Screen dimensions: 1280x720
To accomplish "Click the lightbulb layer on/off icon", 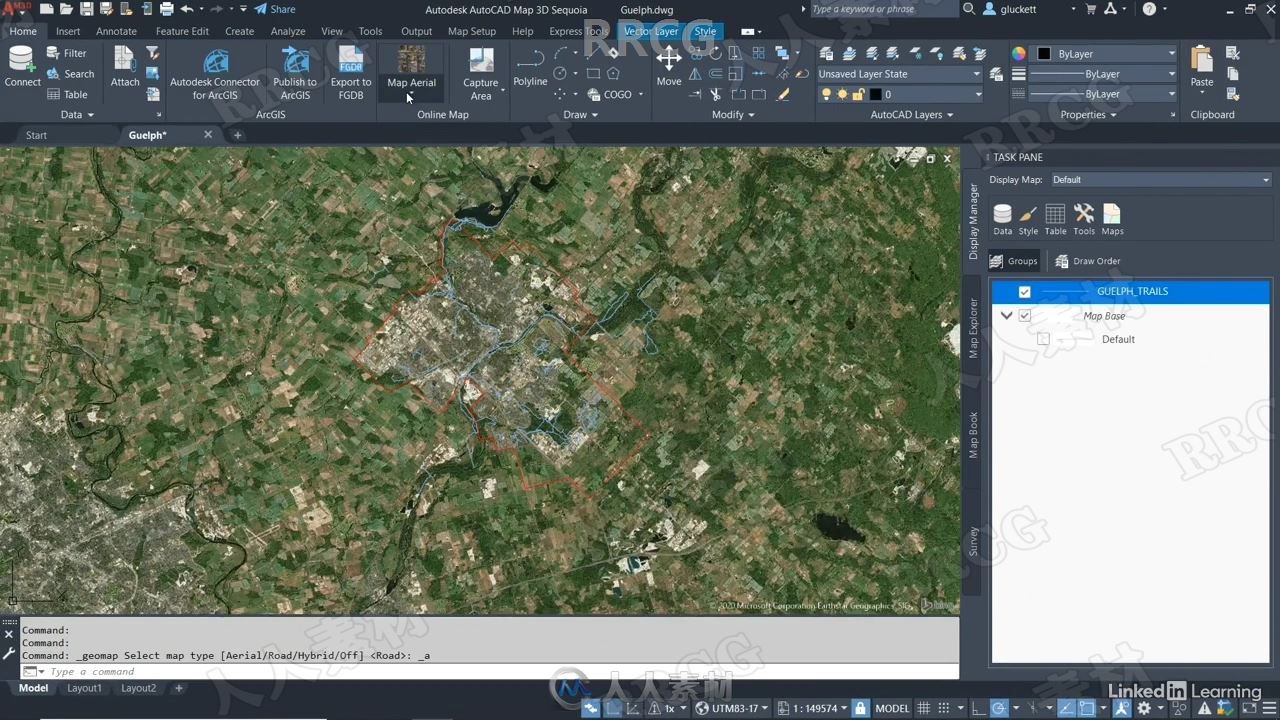I will [827, 94].
